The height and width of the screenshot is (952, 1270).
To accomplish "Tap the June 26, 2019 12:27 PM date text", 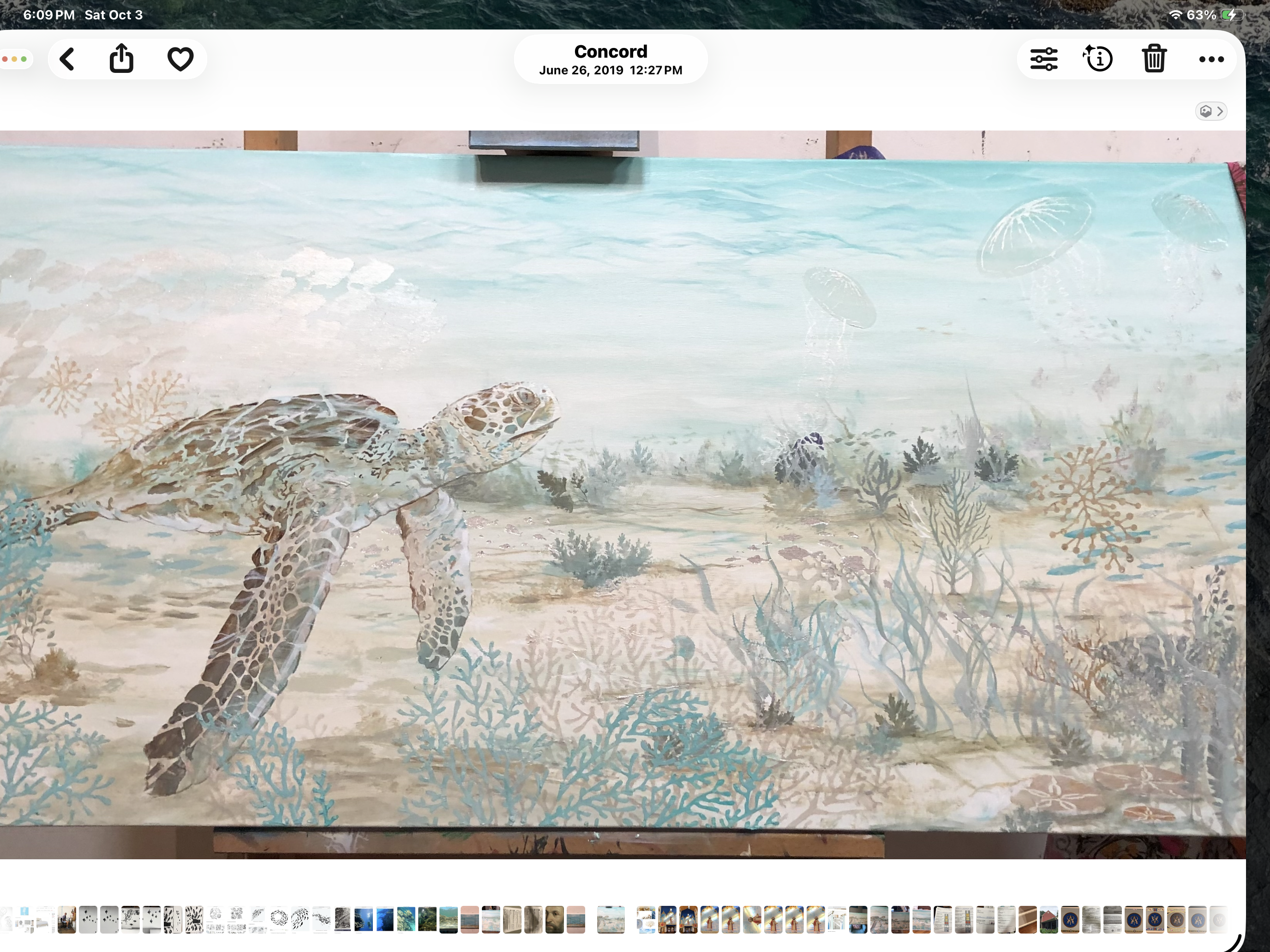I will click(611, 71).
